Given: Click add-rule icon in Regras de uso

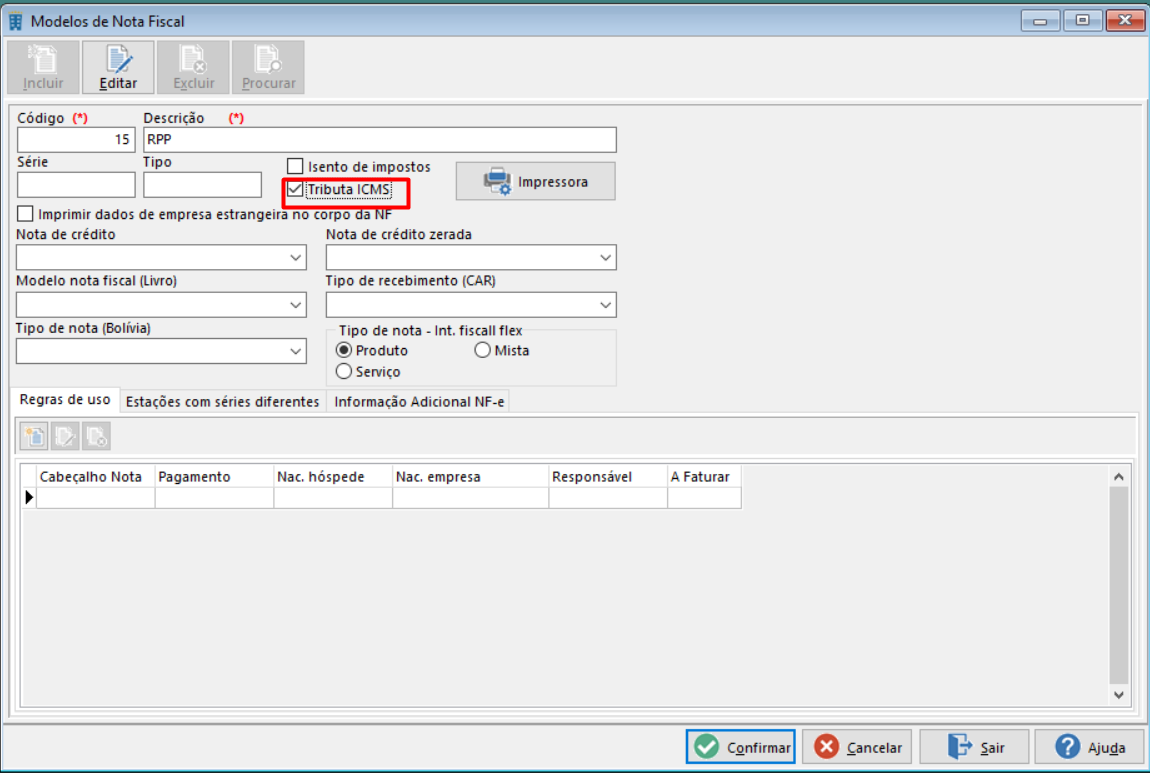Looking at the screenshot, I should point(34,436).
